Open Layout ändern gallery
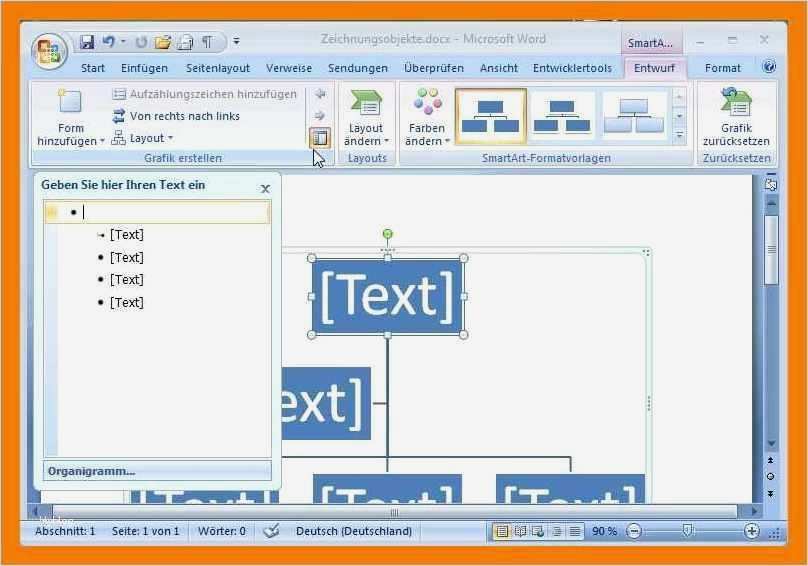This screenshot has width=808, height=566. point(366,118)
